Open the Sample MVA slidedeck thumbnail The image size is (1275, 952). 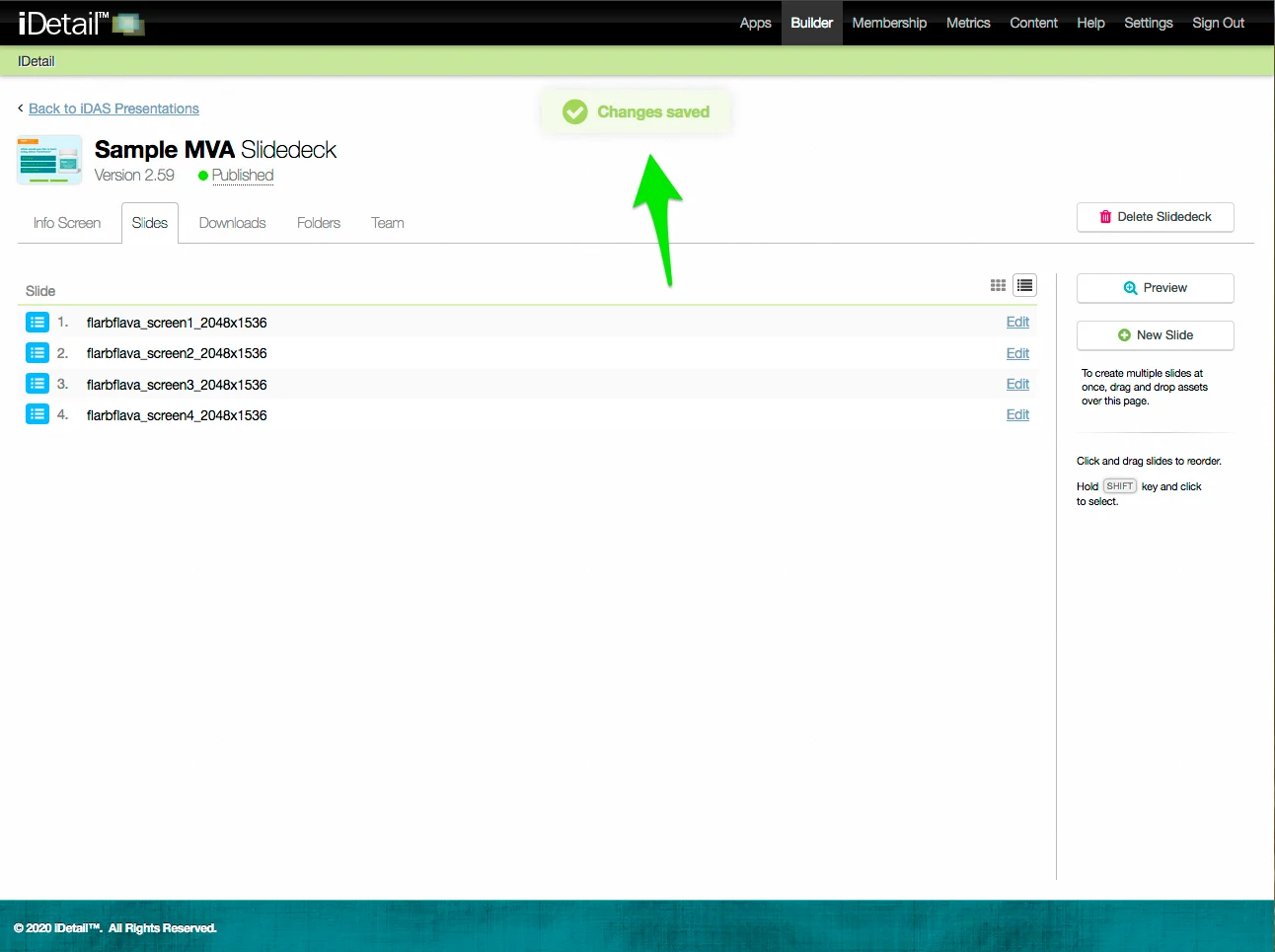49,161
